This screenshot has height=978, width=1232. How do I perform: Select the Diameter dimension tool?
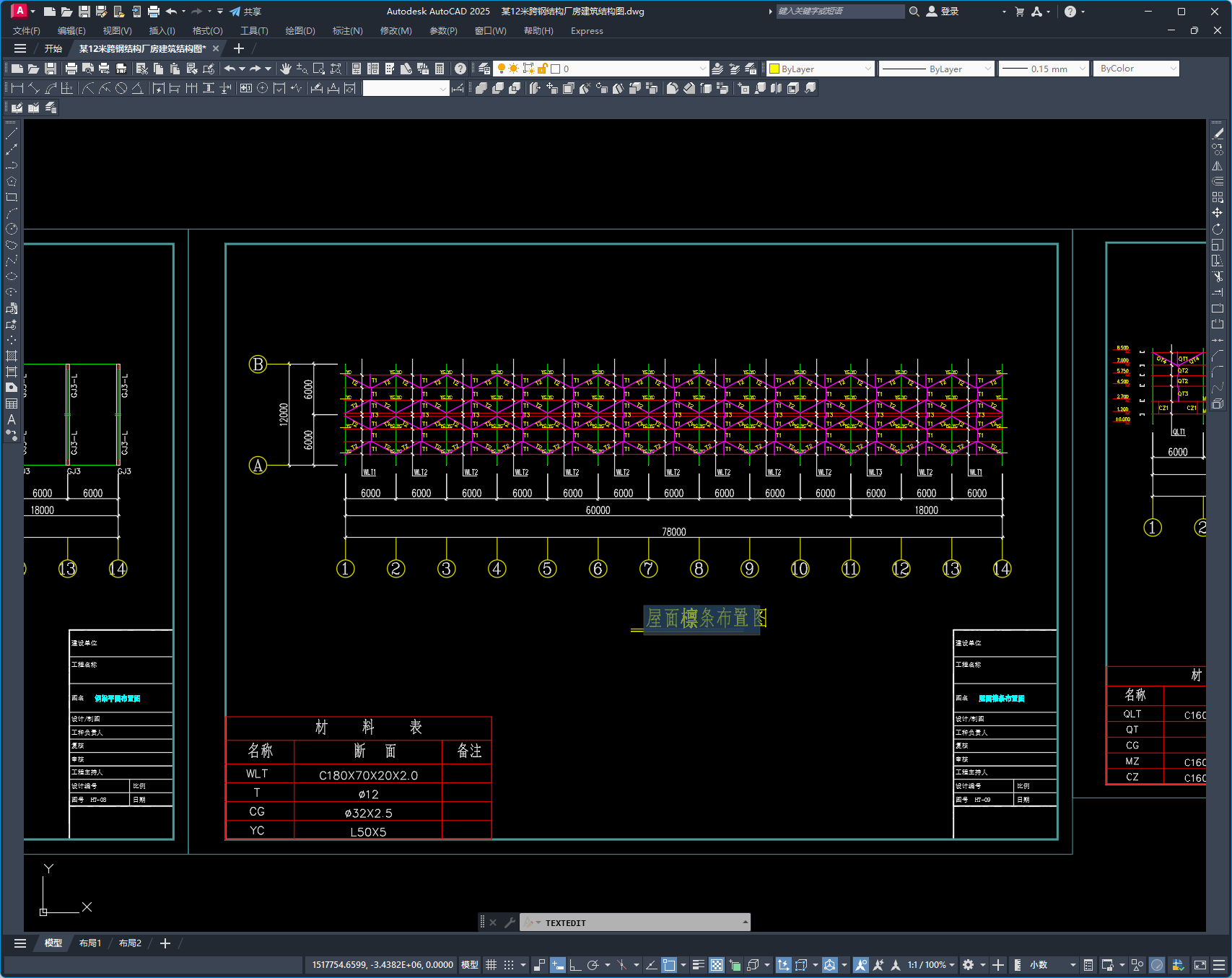(x=121, y=88)
